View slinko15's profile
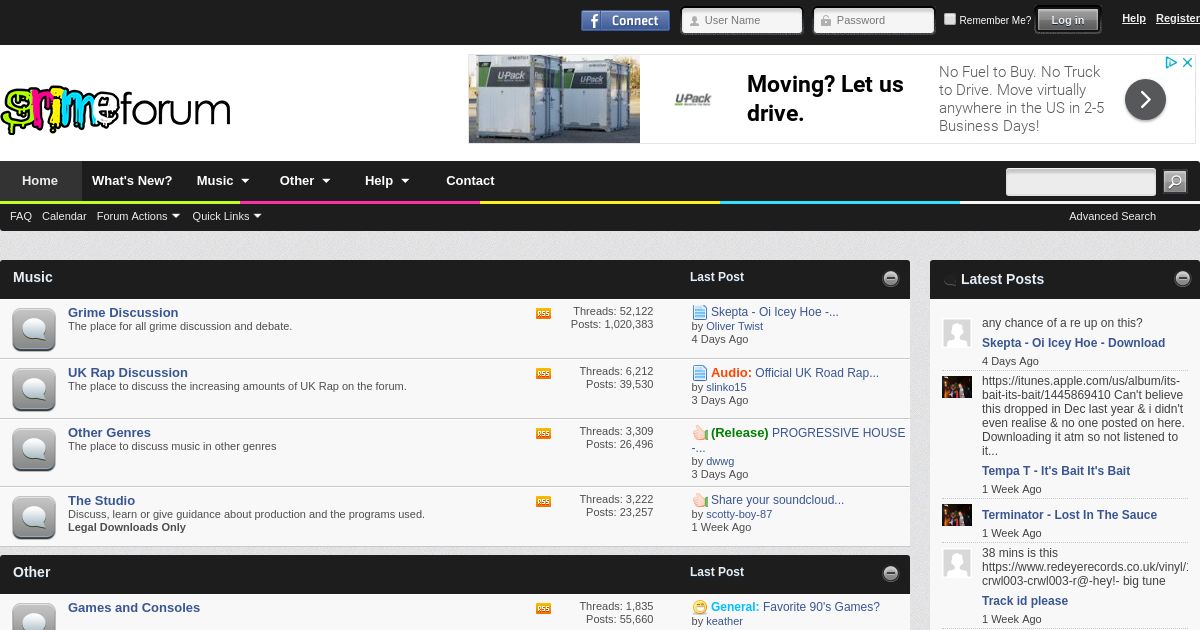 pyautogui.click(x=726, y=387)
